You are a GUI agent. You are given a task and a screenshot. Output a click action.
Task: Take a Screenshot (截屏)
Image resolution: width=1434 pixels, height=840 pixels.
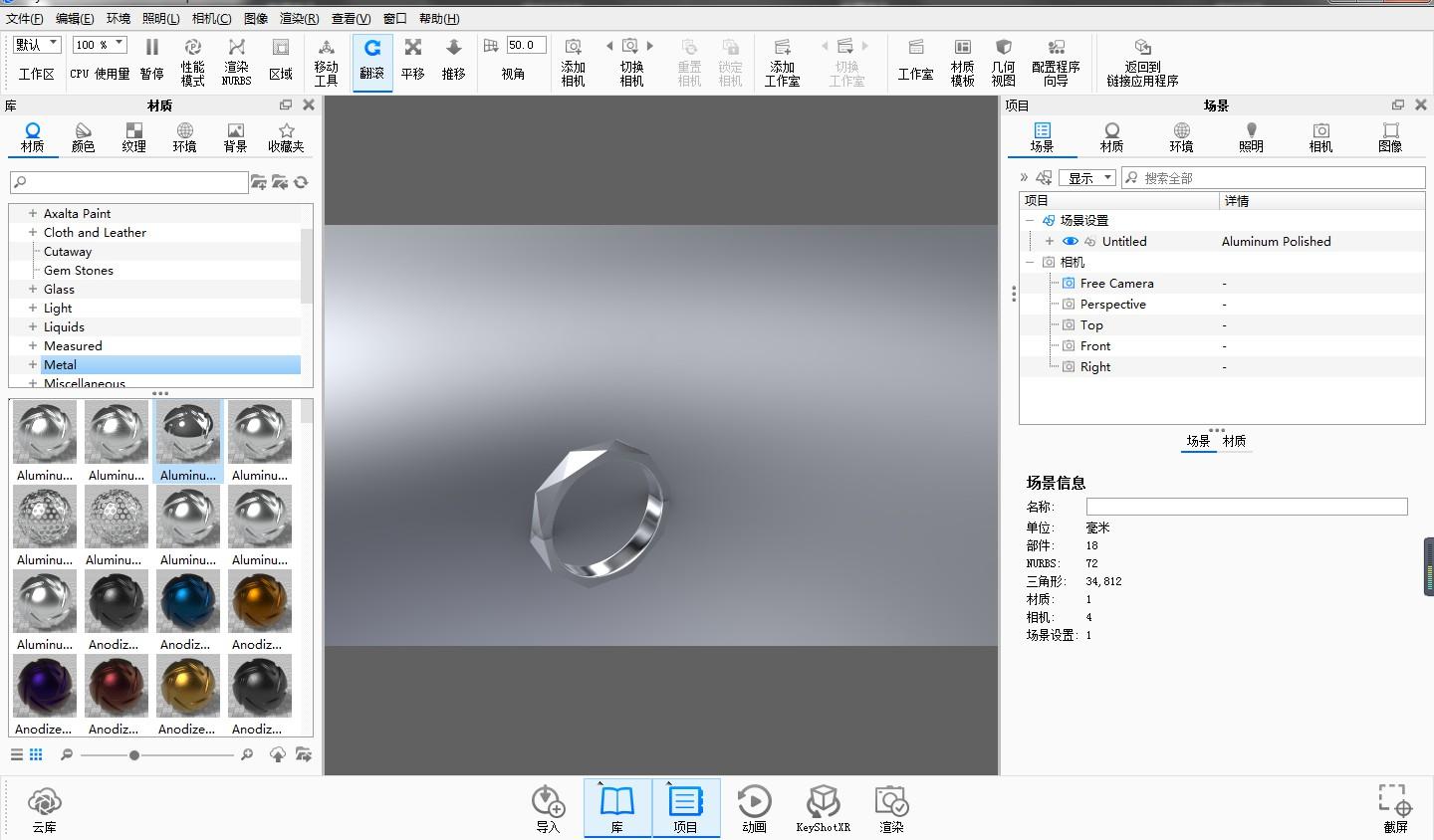tap(1395, 809)
